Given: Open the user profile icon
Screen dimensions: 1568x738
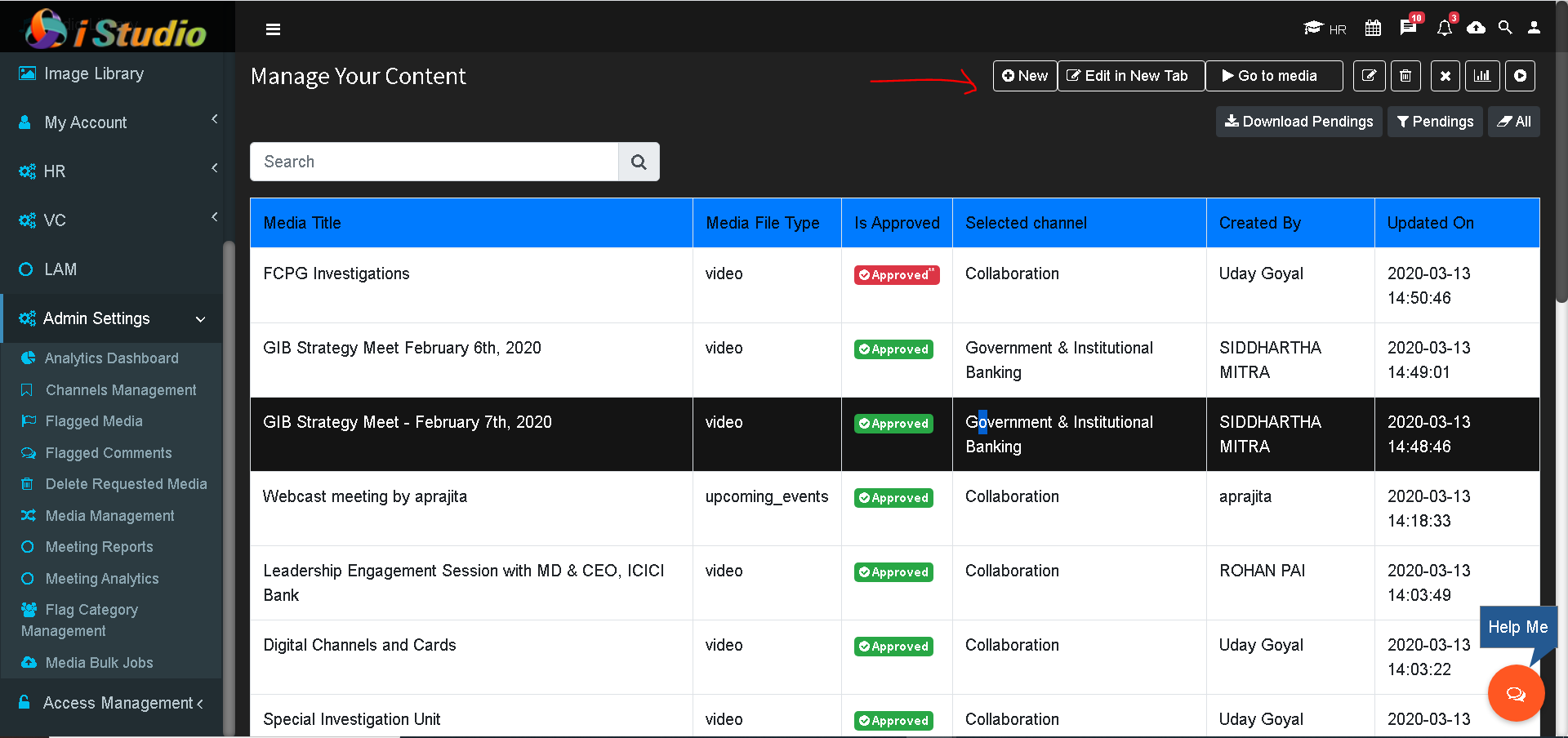Looking at the screenshot, I should click(x=1534, y=28).
